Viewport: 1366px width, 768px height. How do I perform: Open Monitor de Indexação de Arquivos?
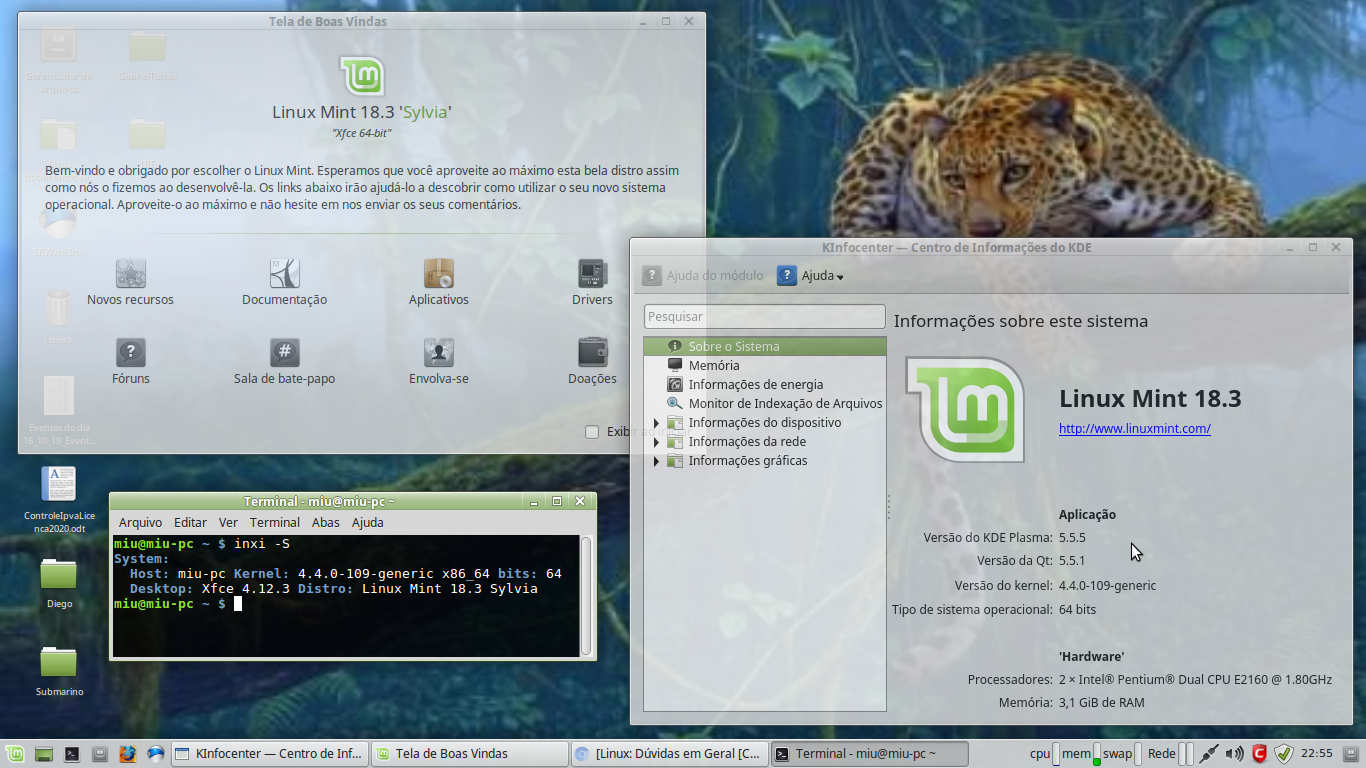coord(765,403)
